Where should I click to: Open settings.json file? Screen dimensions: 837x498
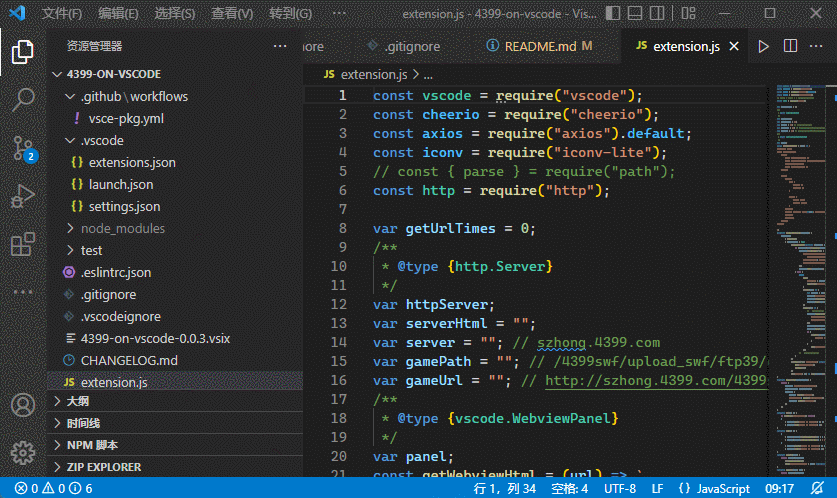(x=175, y=207)
